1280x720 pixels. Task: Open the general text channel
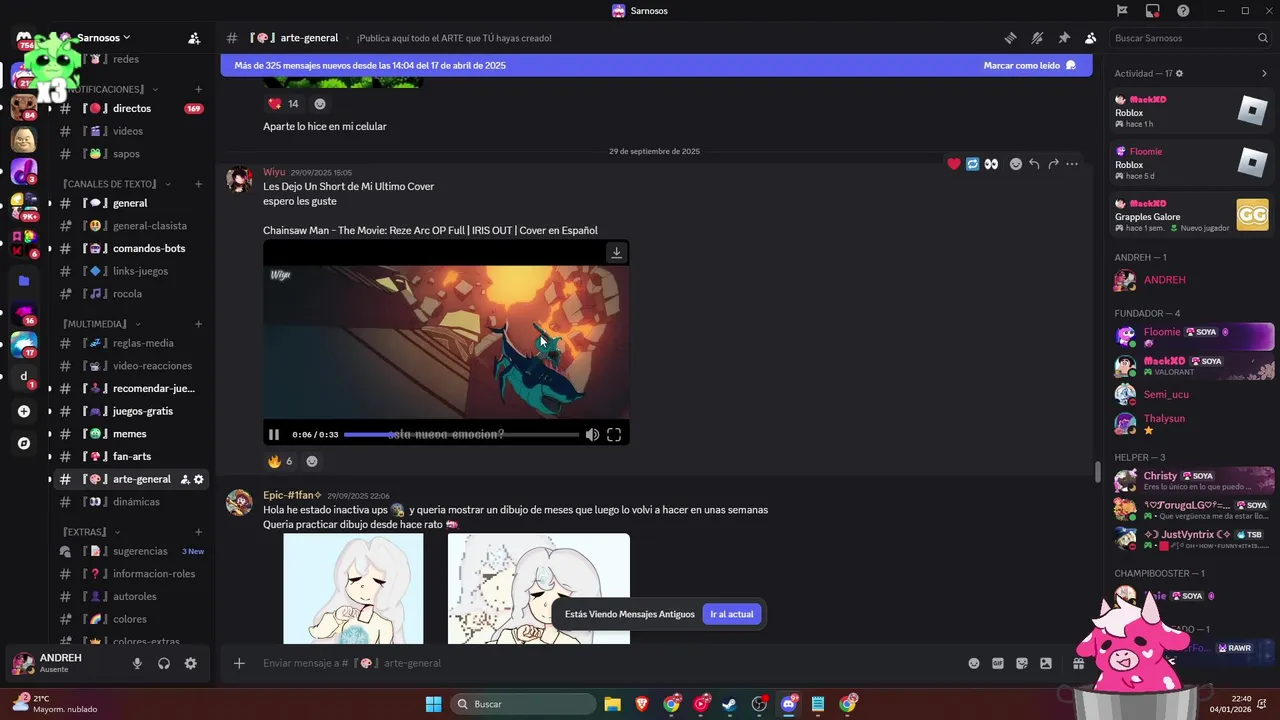click(131, 203)
